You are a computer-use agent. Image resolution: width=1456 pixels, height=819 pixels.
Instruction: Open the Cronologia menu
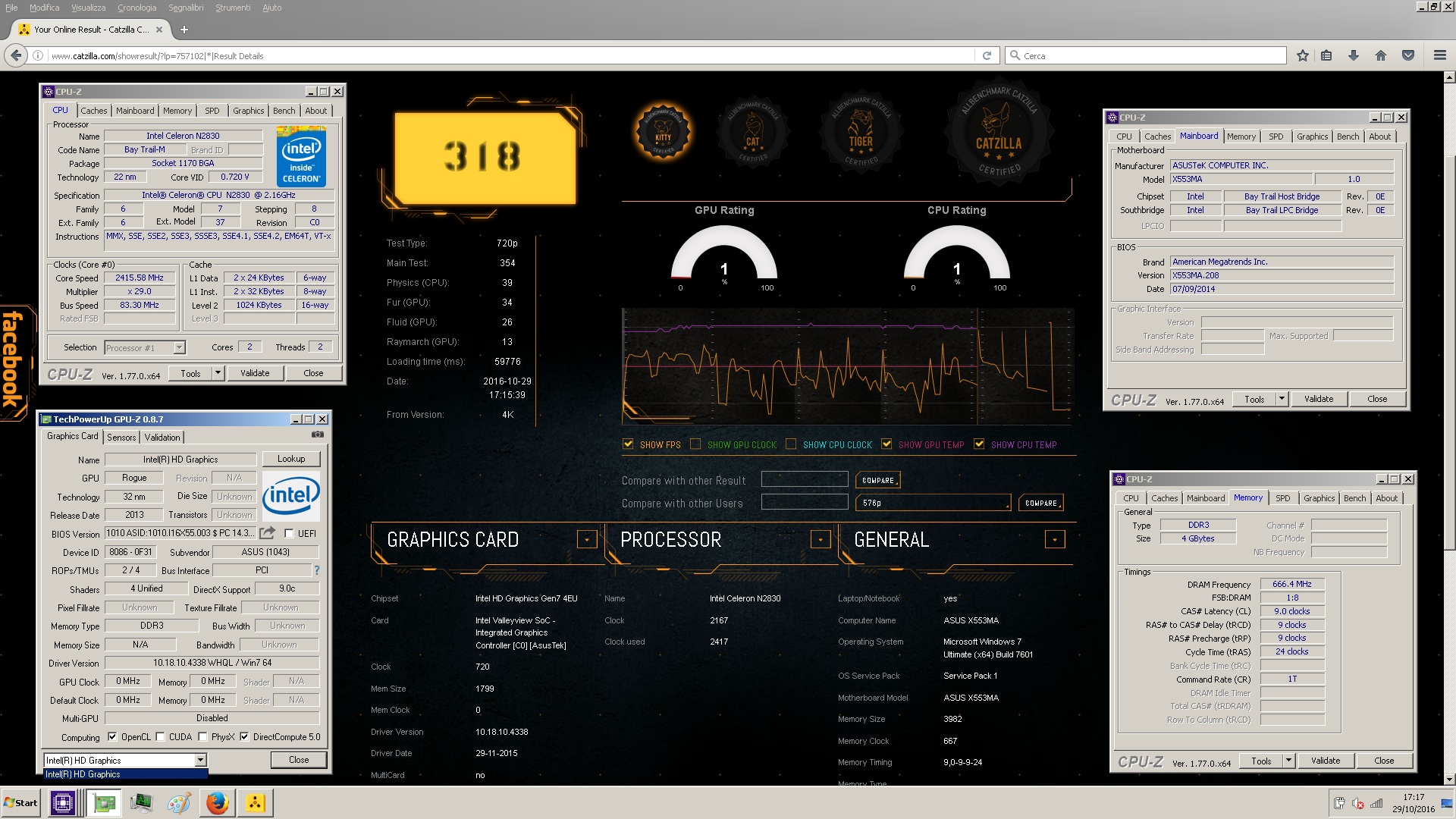coord(136,8)
